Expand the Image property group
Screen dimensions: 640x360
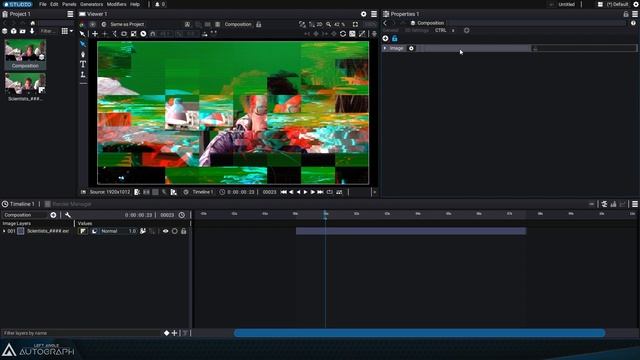pos(384,48)
